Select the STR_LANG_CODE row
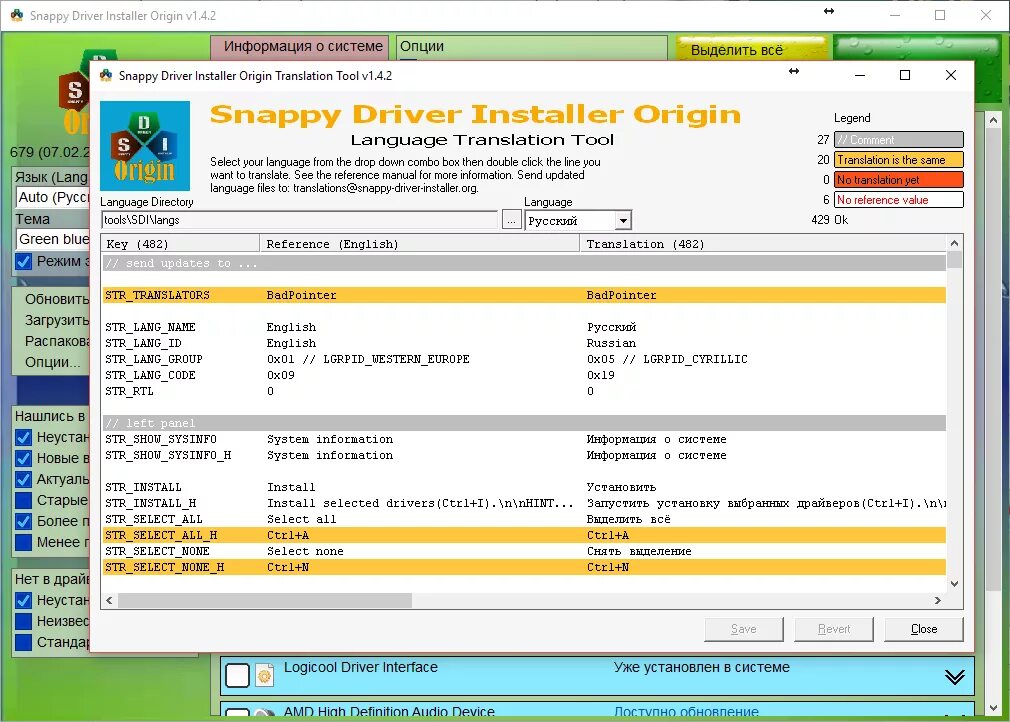This screenshot has width=1010, height=722. (x=524, y=375)
